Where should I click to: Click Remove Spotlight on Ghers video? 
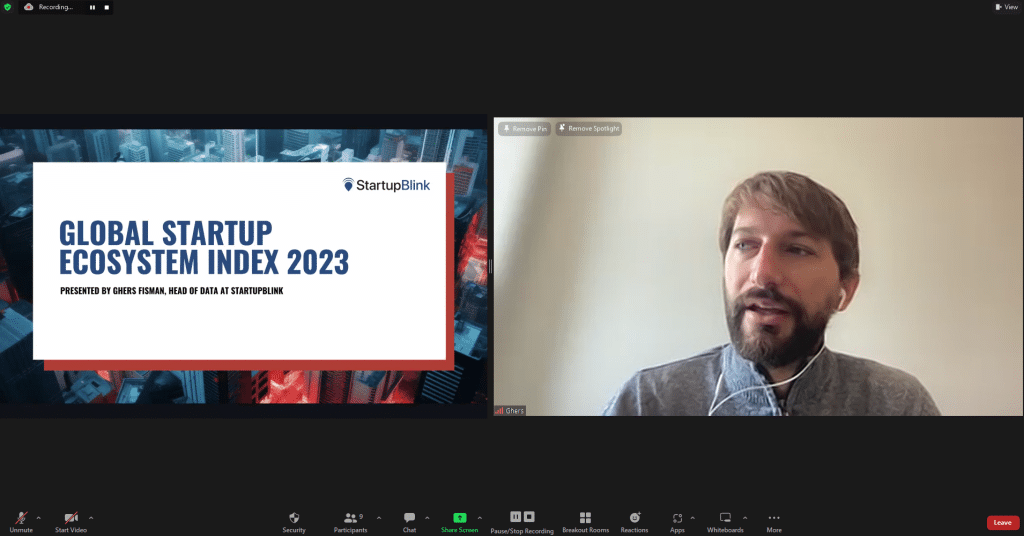point(588,129)
